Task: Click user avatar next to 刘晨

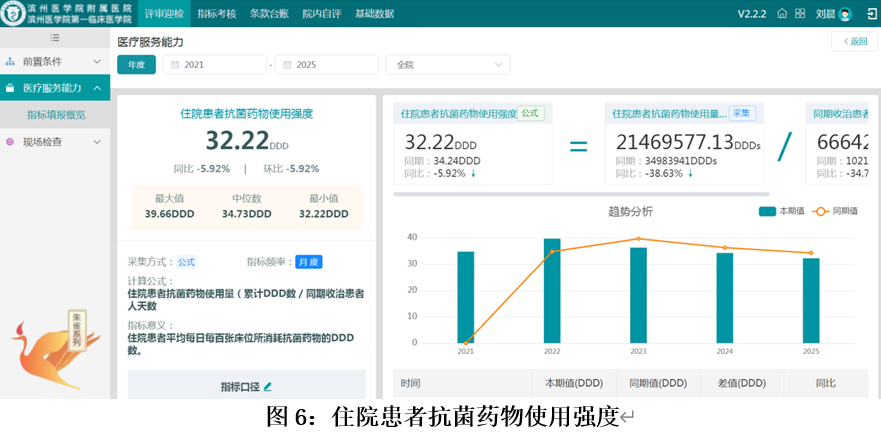Action: (845, 14)
